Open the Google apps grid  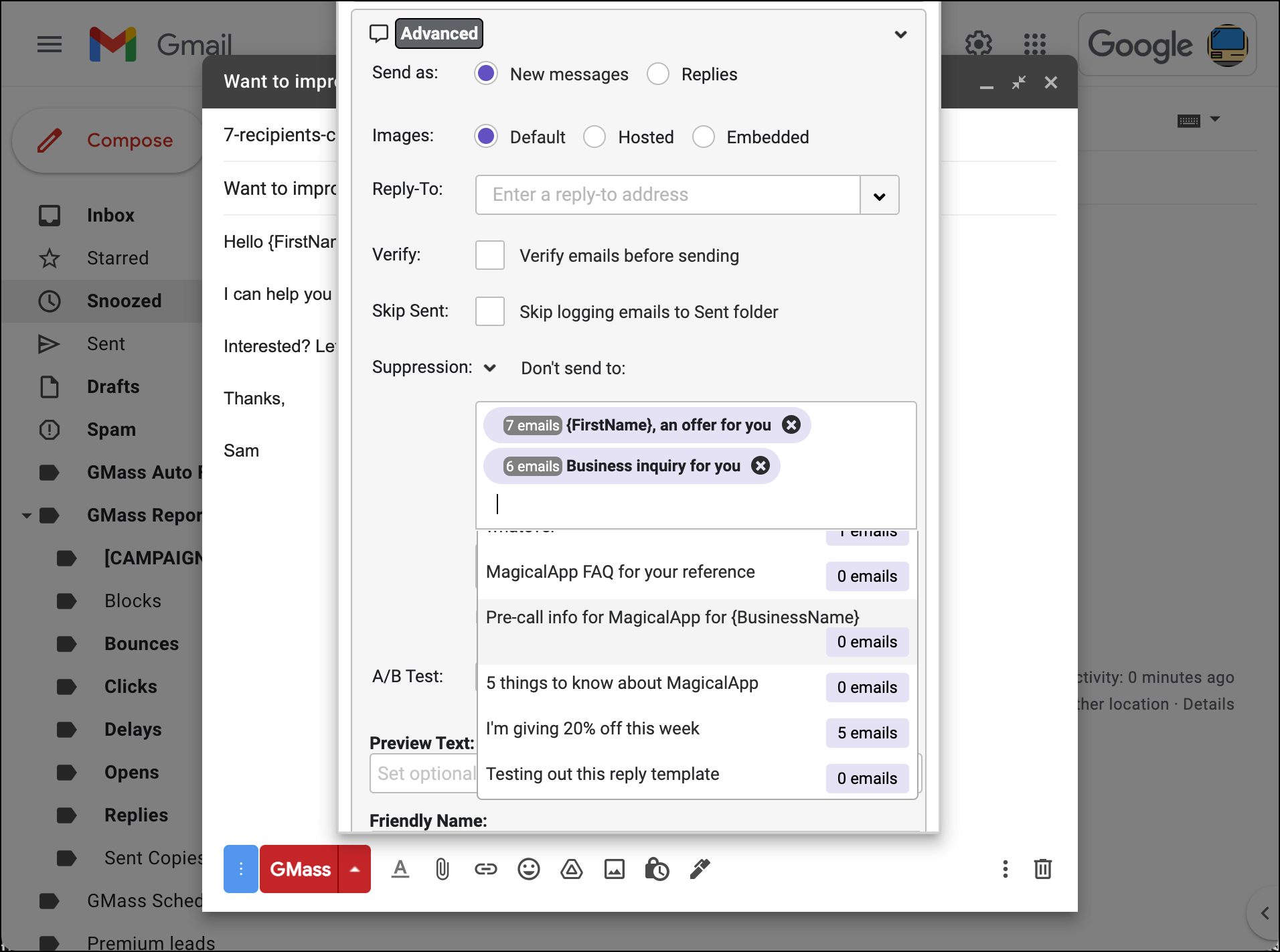1034,44
